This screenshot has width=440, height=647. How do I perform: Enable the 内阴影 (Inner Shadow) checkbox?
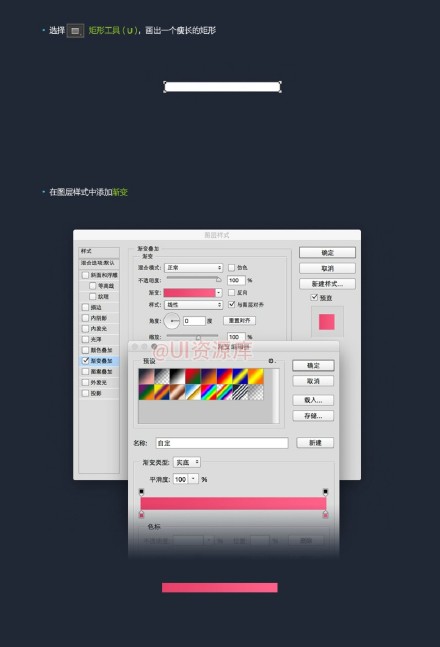[85, 318]
